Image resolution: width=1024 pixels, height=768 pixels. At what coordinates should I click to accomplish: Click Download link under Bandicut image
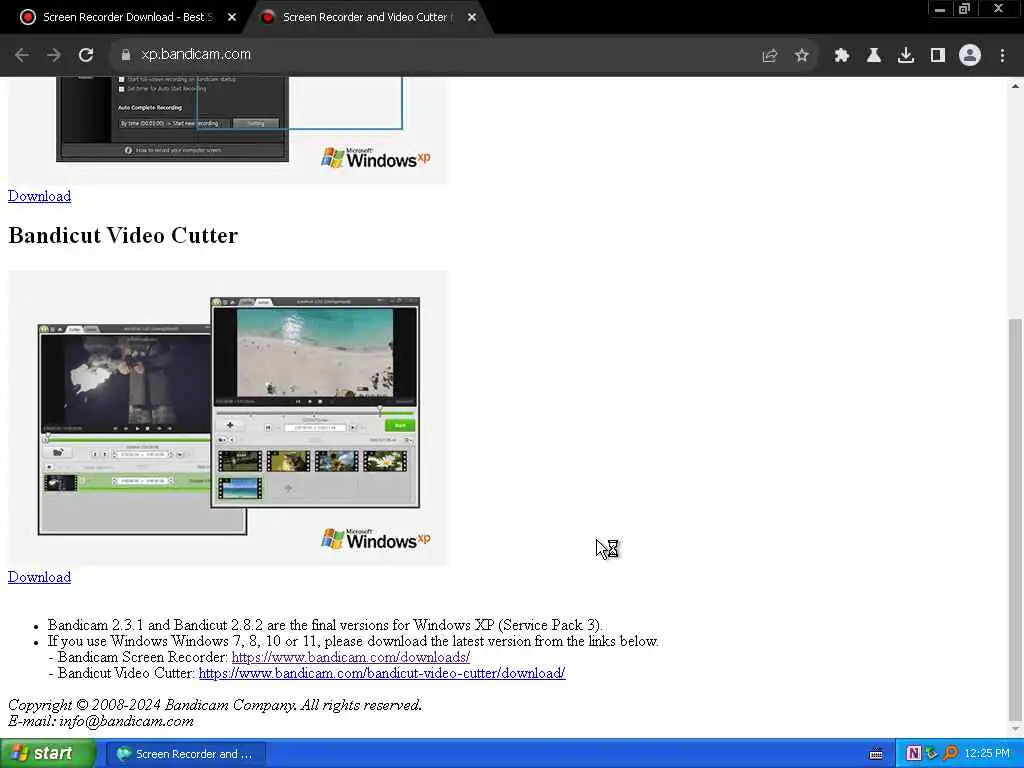[39, 577]
